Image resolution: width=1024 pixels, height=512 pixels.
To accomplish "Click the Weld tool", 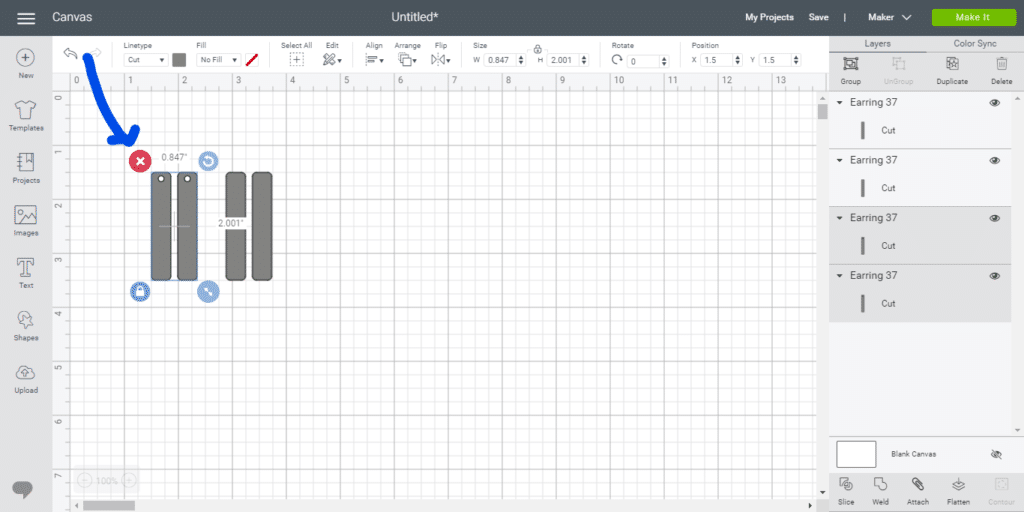I will tap(880, 489).
